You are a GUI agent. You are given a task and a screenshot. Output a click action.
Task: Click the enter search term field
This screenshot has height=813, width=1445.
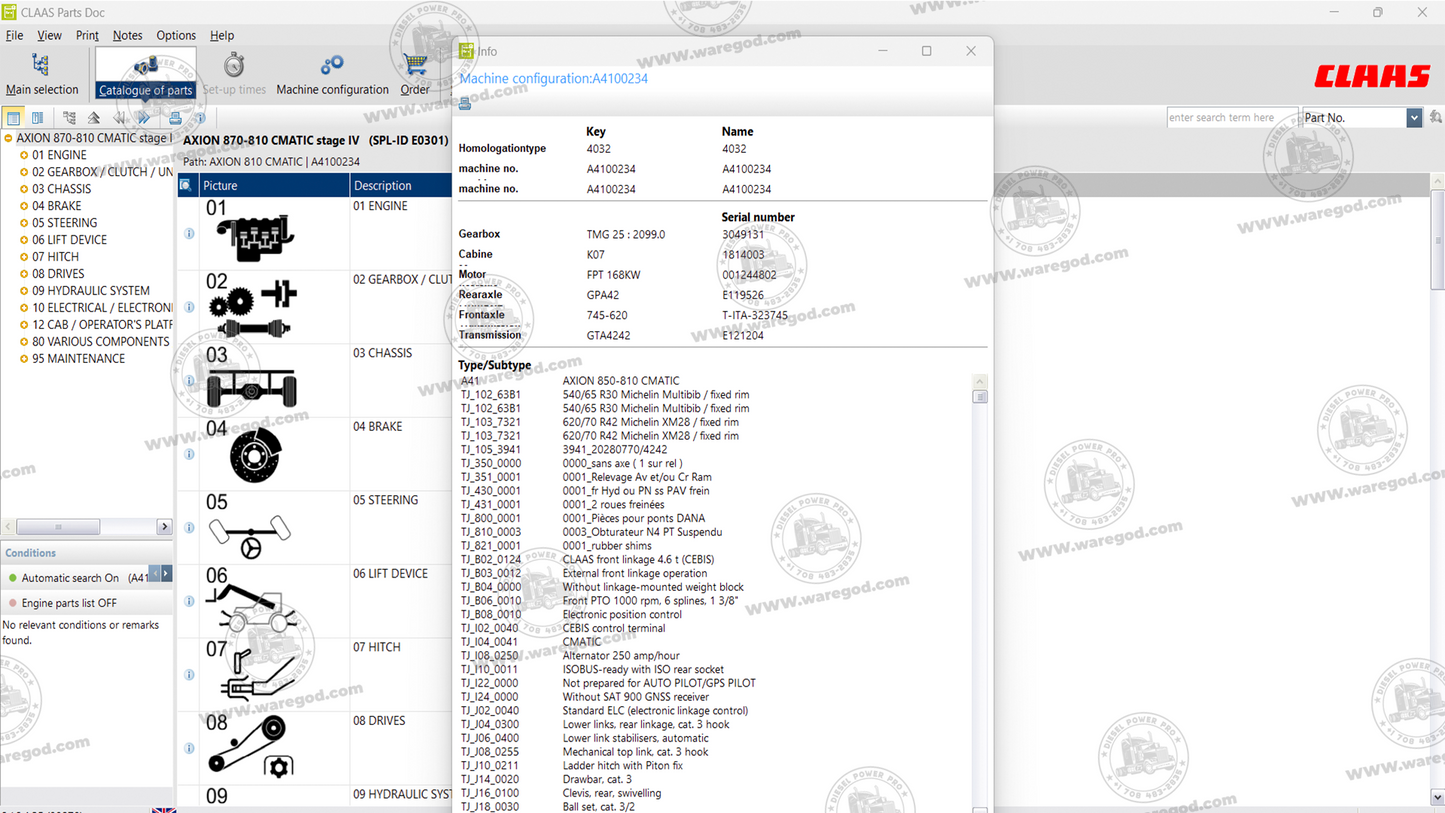[x=1231, y=118]
